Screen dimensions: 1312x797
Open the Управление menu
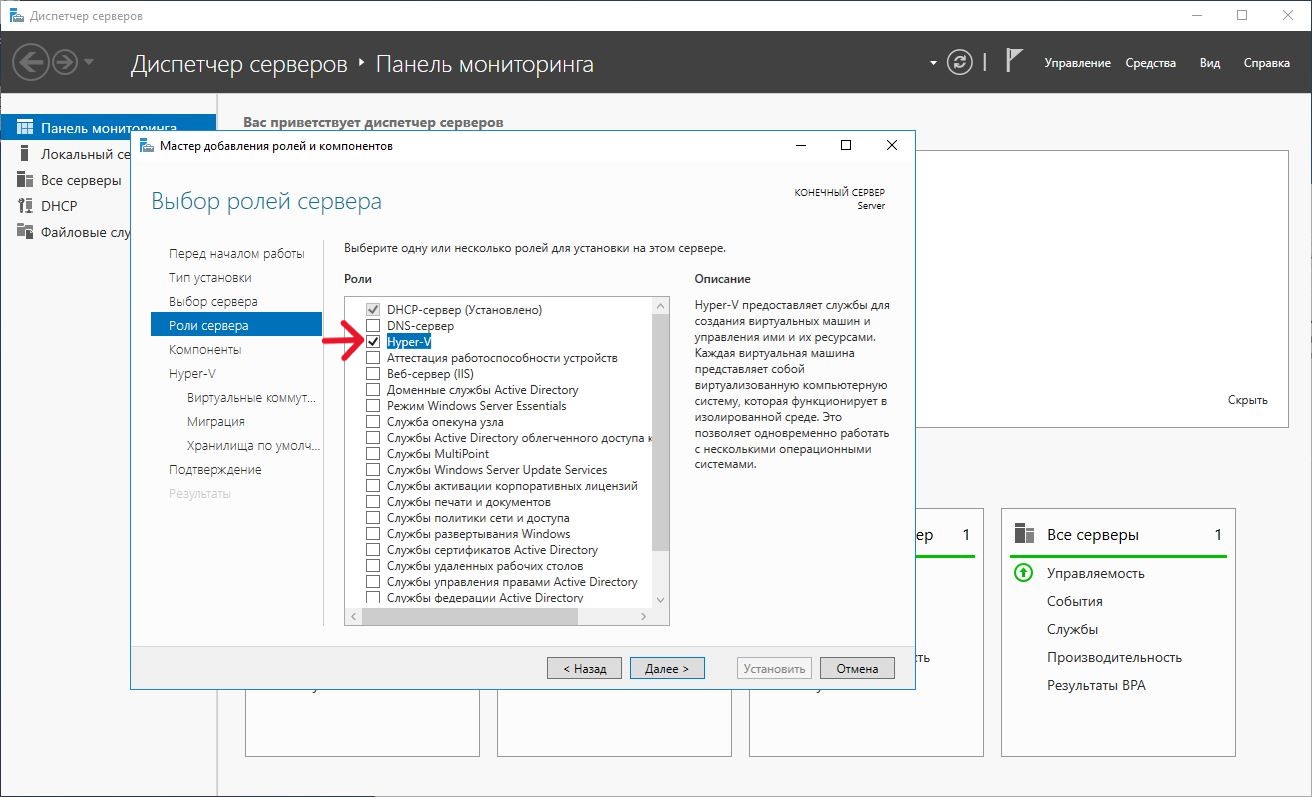point(1077,63)
